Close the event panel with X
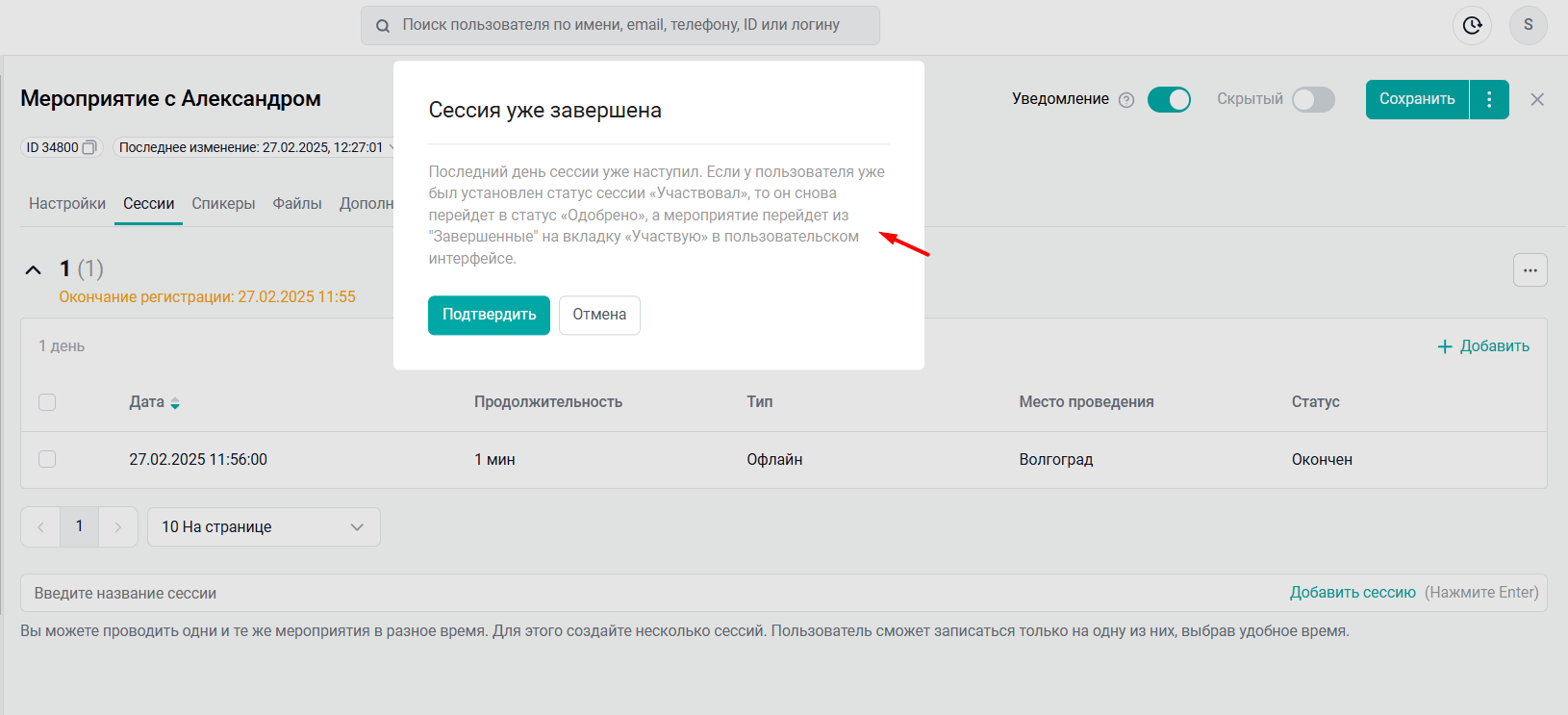 [x=1537, y=99]
